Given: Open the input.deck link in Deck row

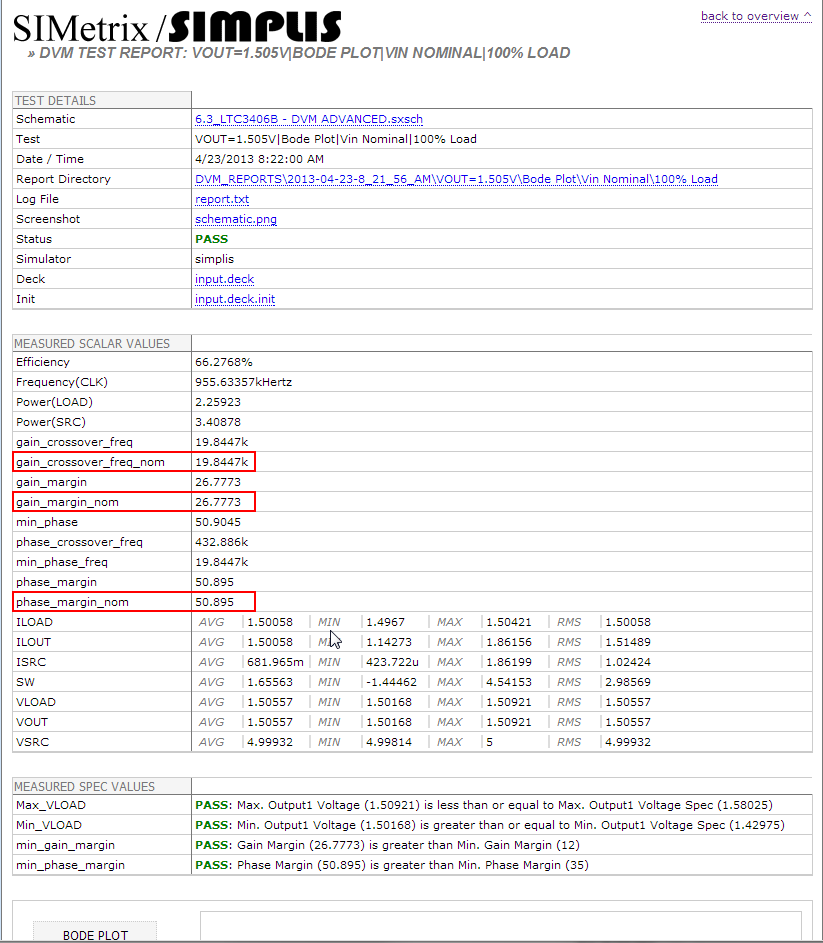Looking at the screenshot, I should tap(225, 279).
